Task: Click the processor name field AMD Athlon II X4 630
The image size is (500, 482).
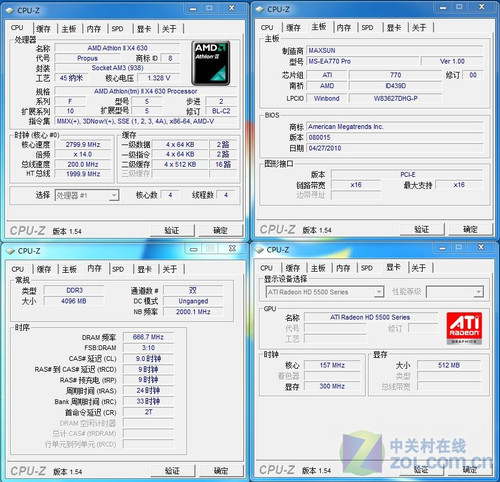Action: tap(117, 48)
